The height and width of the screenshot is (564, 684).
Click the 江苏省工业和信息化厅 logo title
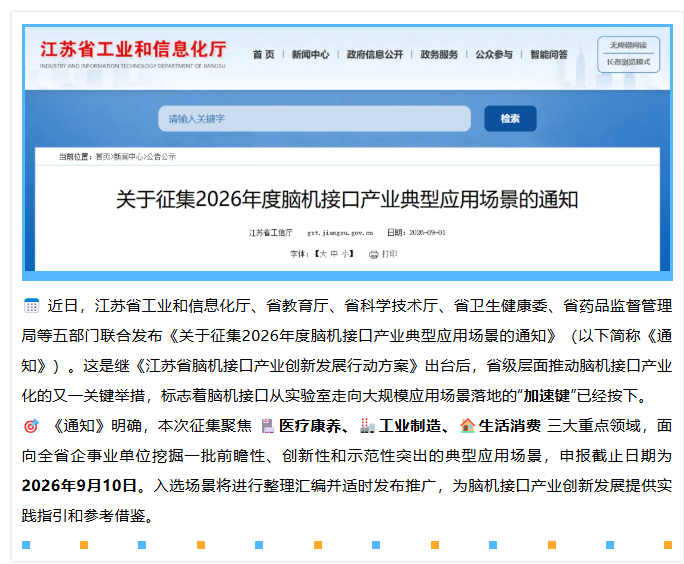point(133,49)
